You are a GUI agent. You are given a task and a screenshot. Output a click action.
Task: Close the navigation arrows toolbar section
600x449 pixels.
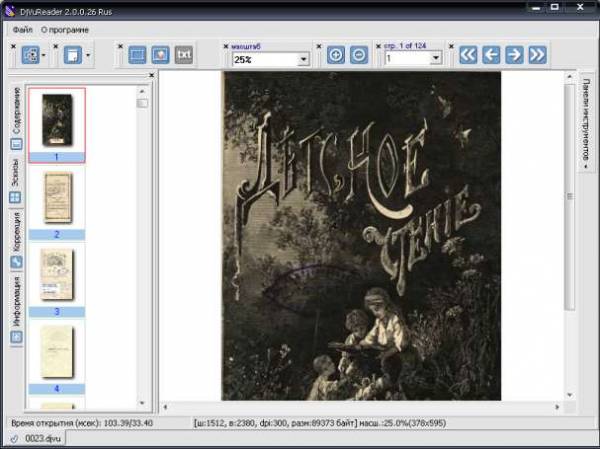click(x=451, y=46)
